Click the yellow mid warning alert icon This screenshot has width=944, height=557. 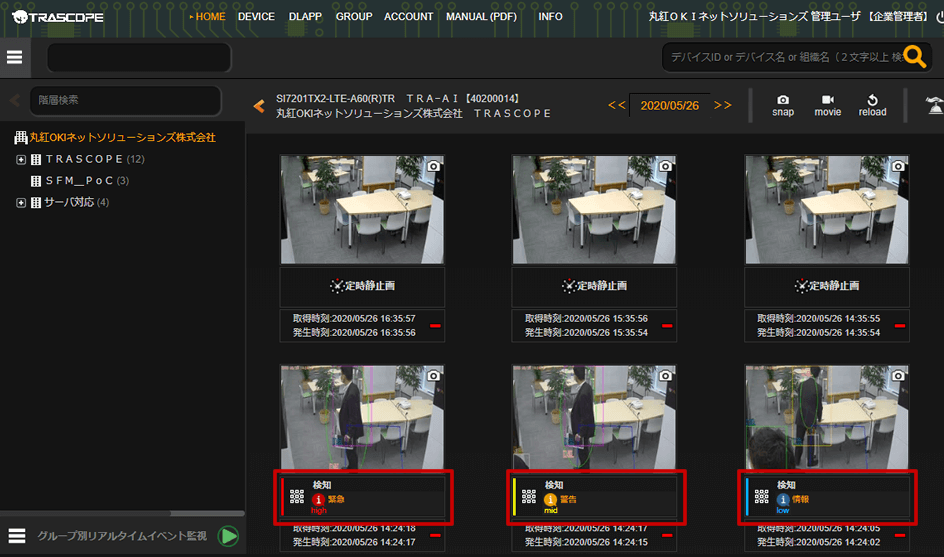click(x=551, y=499)
